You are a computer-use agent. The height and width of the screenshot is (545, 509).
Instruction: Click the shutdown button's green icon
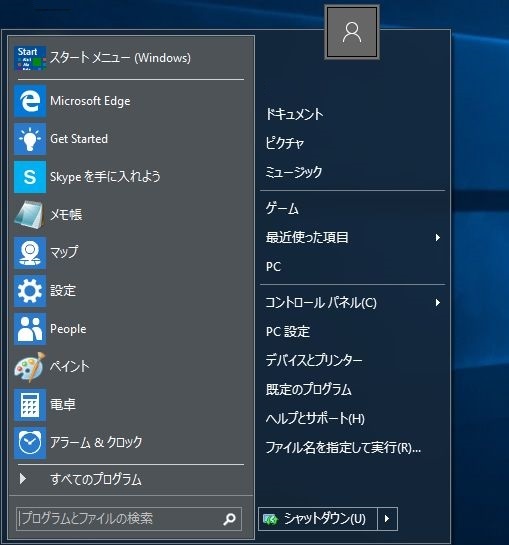click(270, 519)
